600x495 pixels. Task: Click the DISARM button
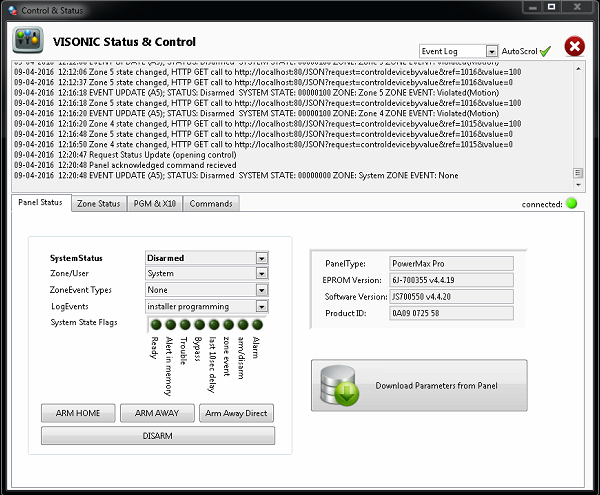[158, 436]
